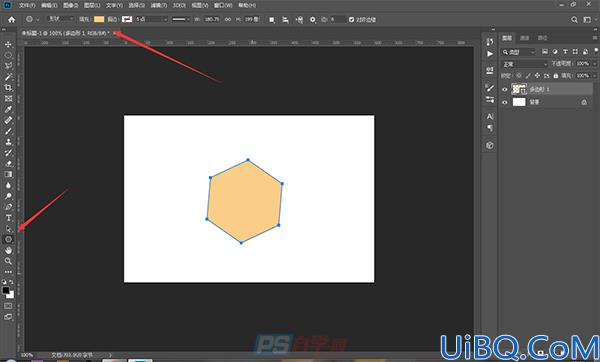Viewport: 600px width, 362px height.
Task: Select the Crop tool
Action: click(x=8, y=88)
